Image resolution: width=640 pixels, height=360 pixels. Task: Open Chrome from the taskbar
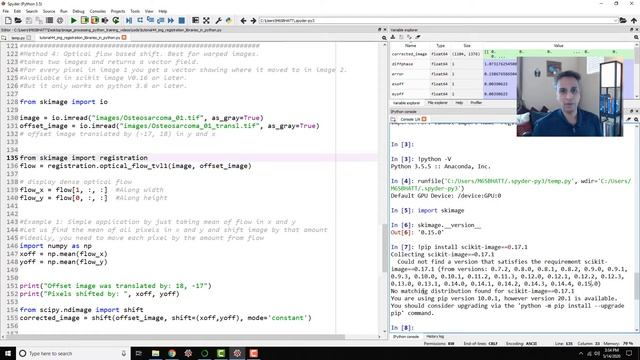[172, 353]
